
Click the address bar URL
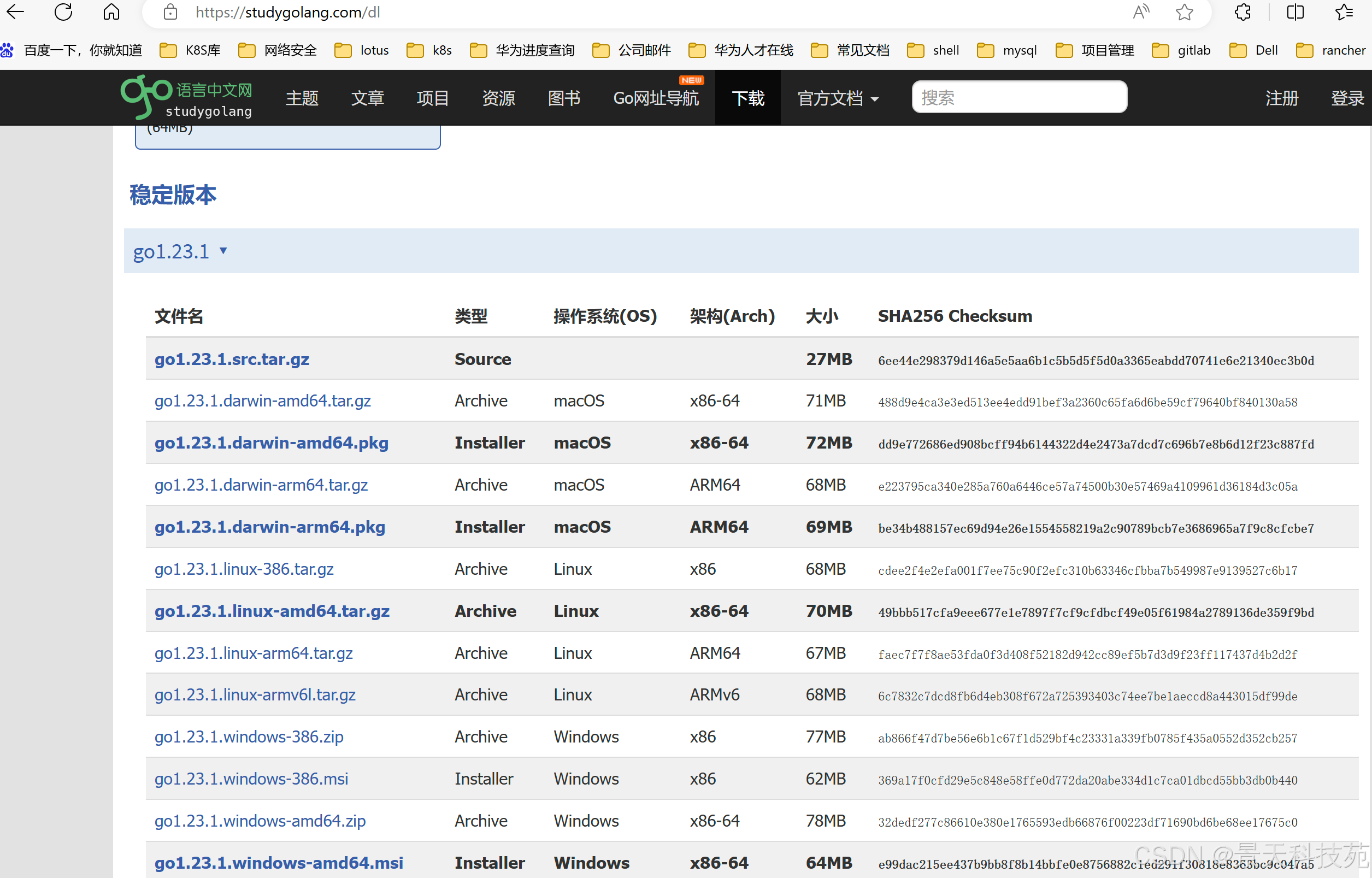coord(288,12)
